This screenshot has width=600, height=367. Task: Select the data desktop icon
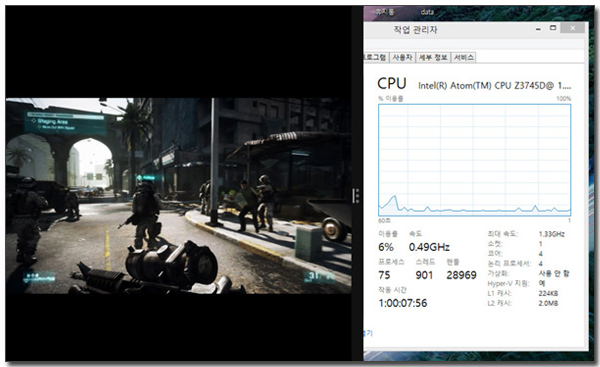(427, 12)
